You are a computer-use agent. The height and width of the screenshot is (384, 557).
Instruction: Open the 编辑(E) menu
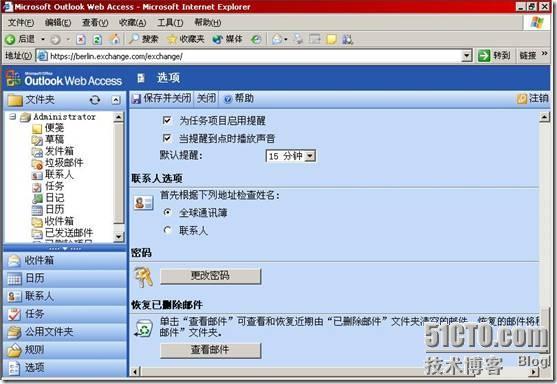click(x=58, y=23)
